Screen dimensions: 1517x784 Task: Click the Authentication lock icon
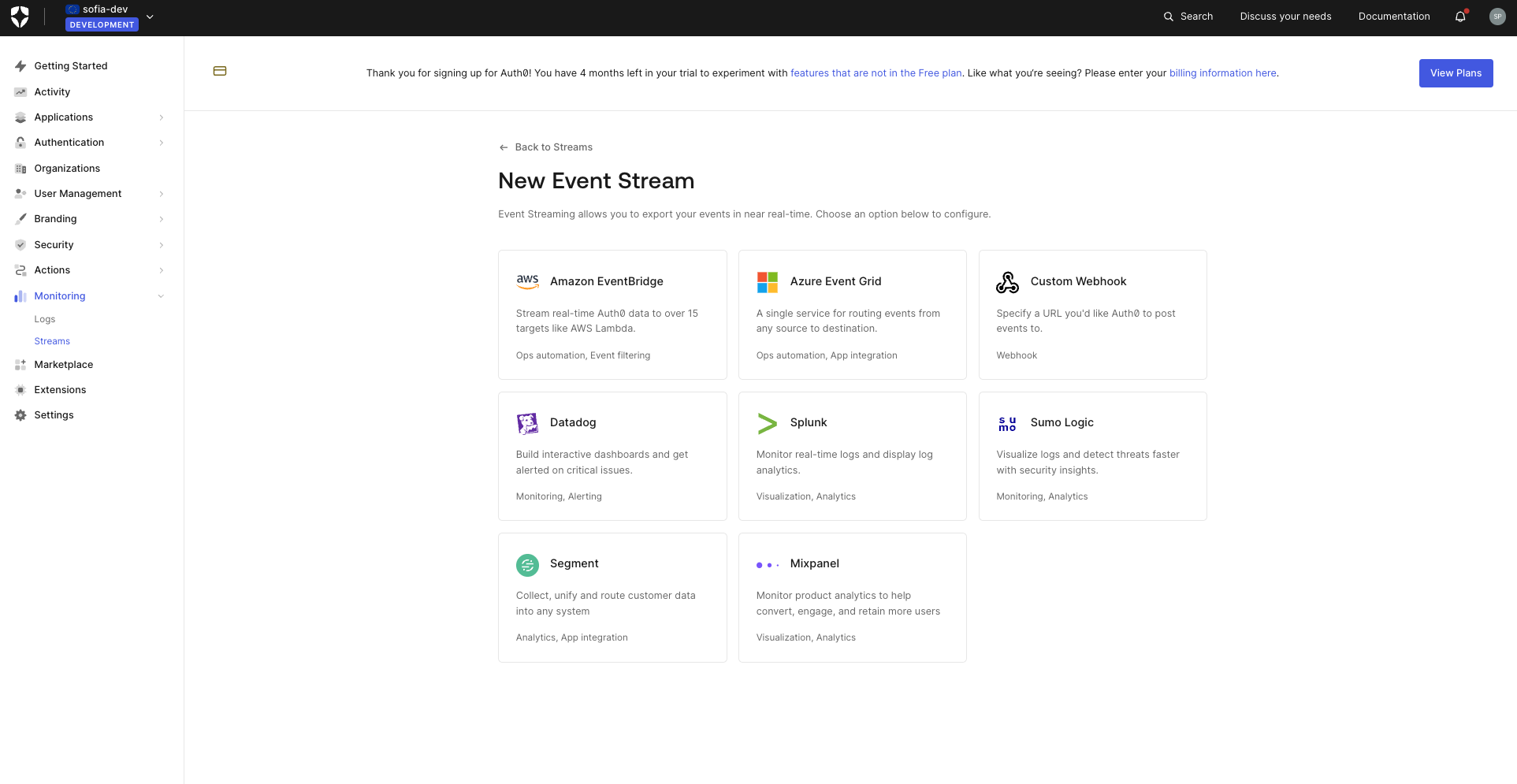point(20,143)
